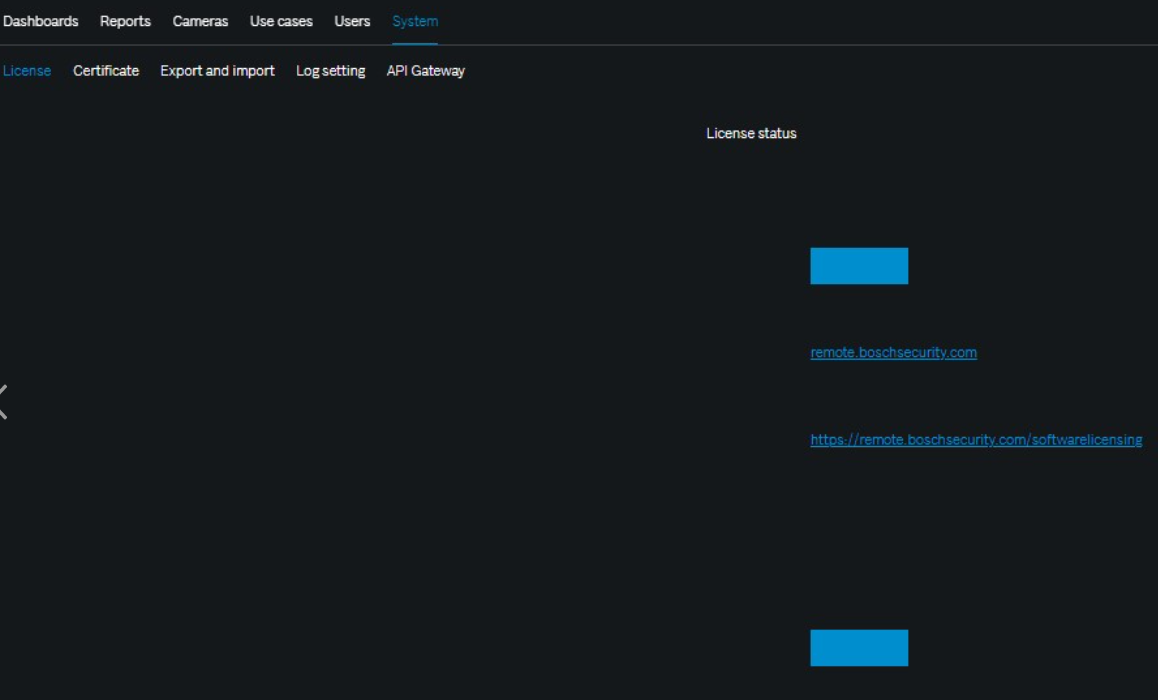The width and height of the screenshot is (1158, 700).
Task: Follow the remote.boschsecurity.com link
Action: point(893,353)
